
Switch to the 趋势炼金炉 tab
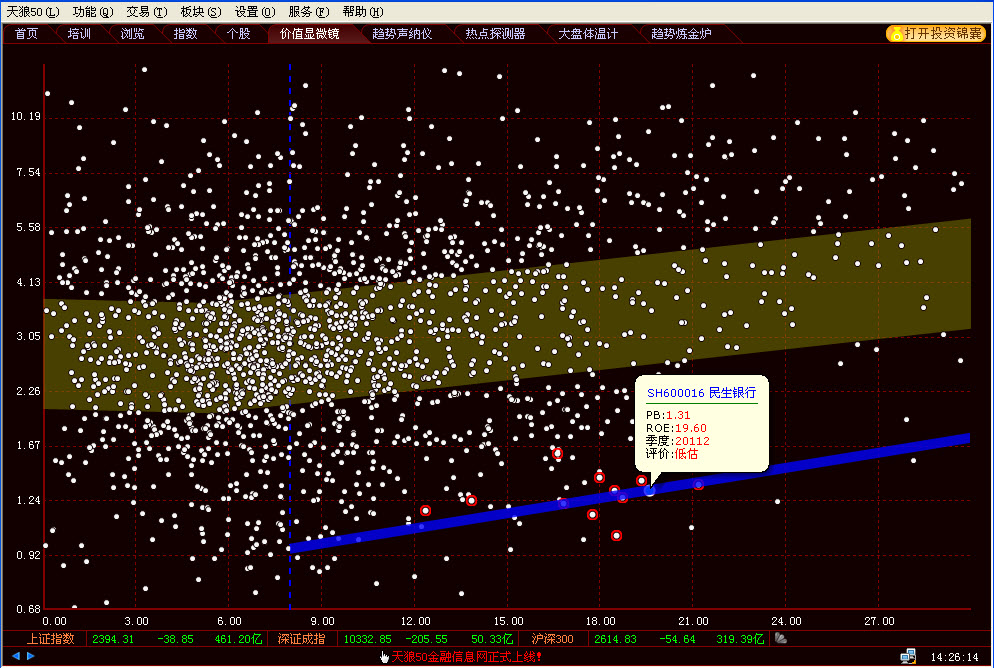pyautogui.click(x=681, y=34)
